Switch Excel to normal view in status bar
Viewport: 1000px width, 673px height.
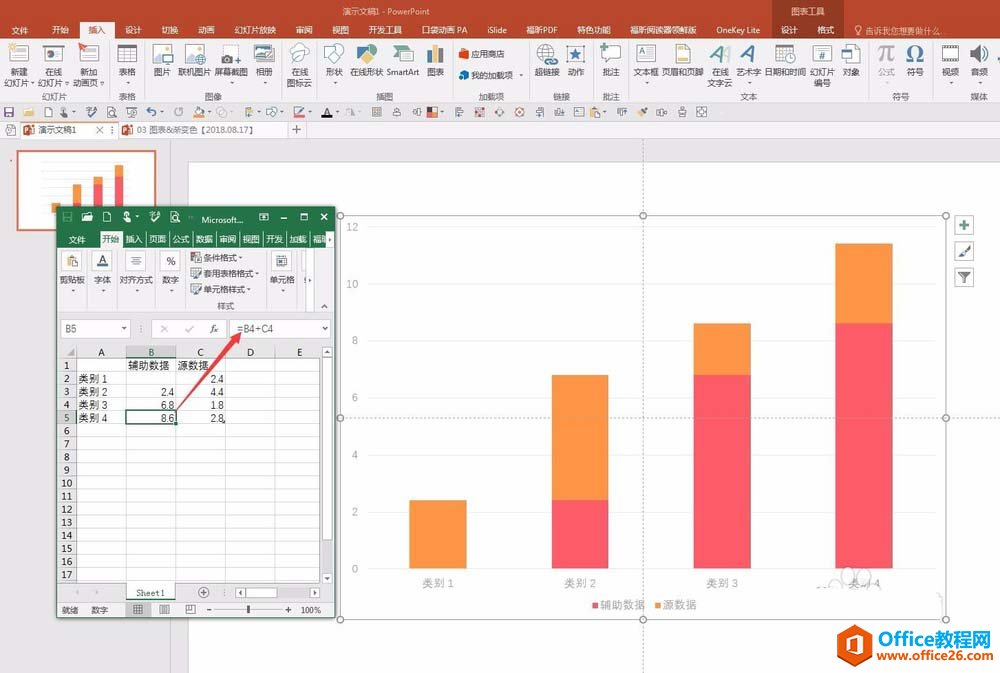[138, 610]
